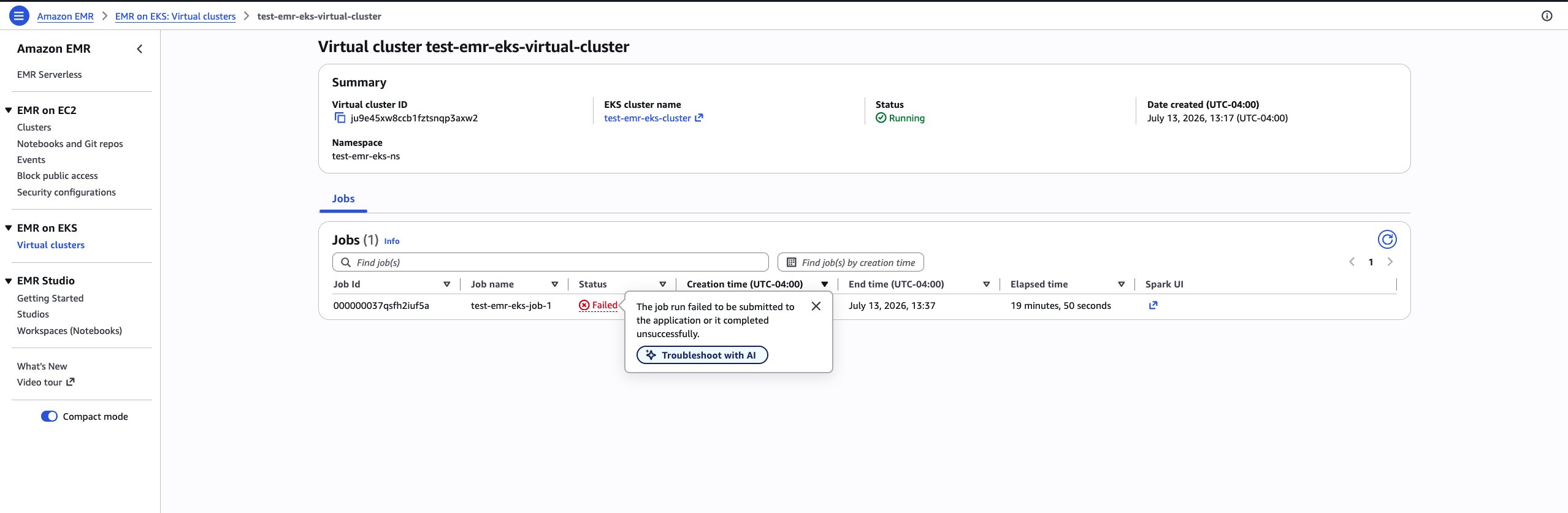Open Block public access

pyautogui.click(x=58, y=176)
